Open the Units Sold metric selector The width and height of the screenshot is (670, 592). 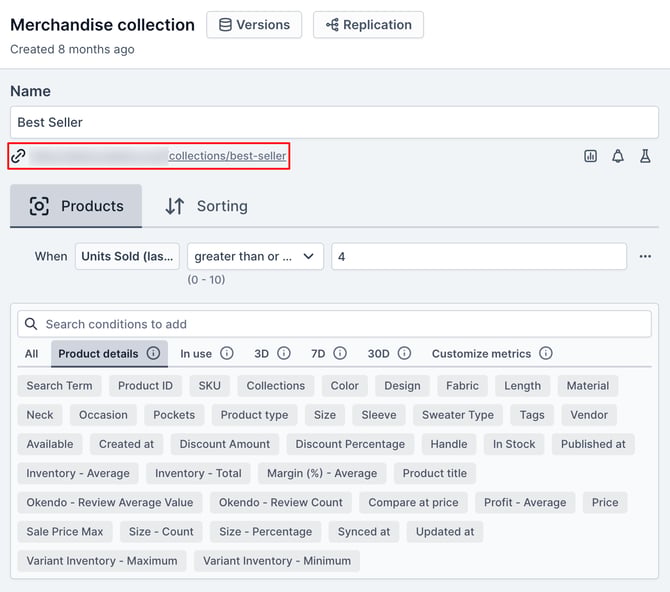[128, 256]
